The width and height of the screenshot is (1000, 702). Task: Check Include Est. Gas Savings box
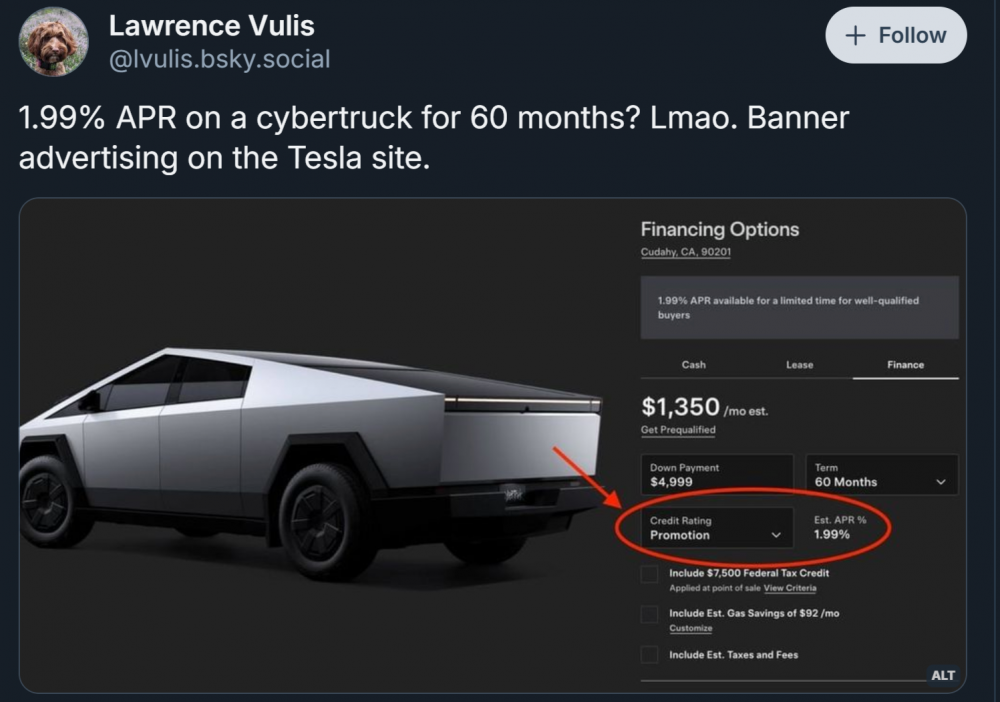coord(650,615)
